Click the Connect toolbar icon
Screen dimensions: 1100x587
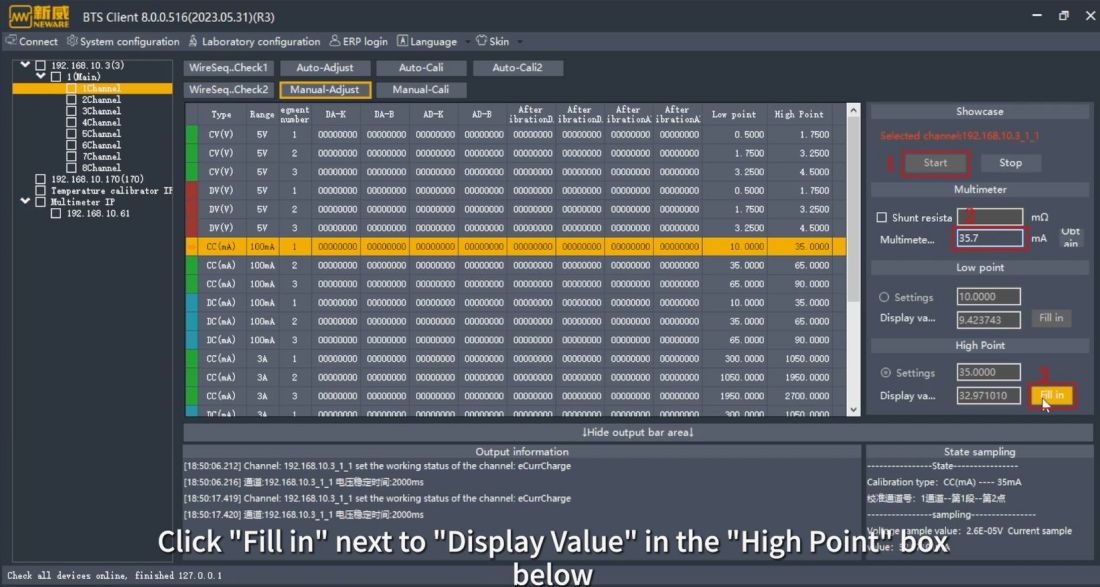click(11, 41)
